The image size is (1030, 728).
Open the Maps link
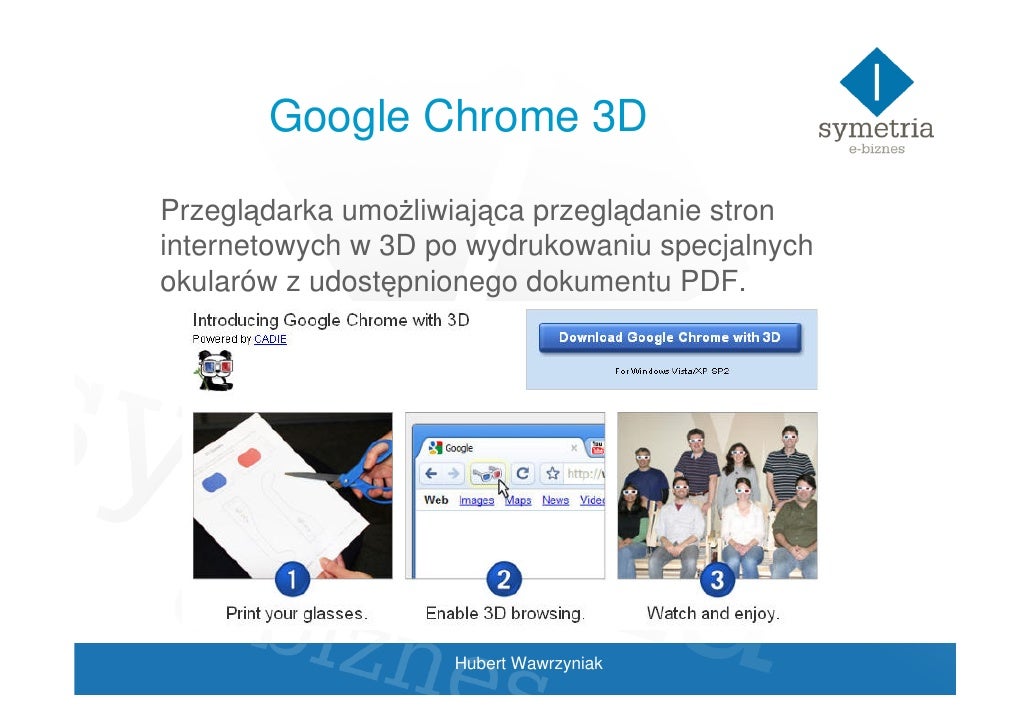[x=518, y=501]
